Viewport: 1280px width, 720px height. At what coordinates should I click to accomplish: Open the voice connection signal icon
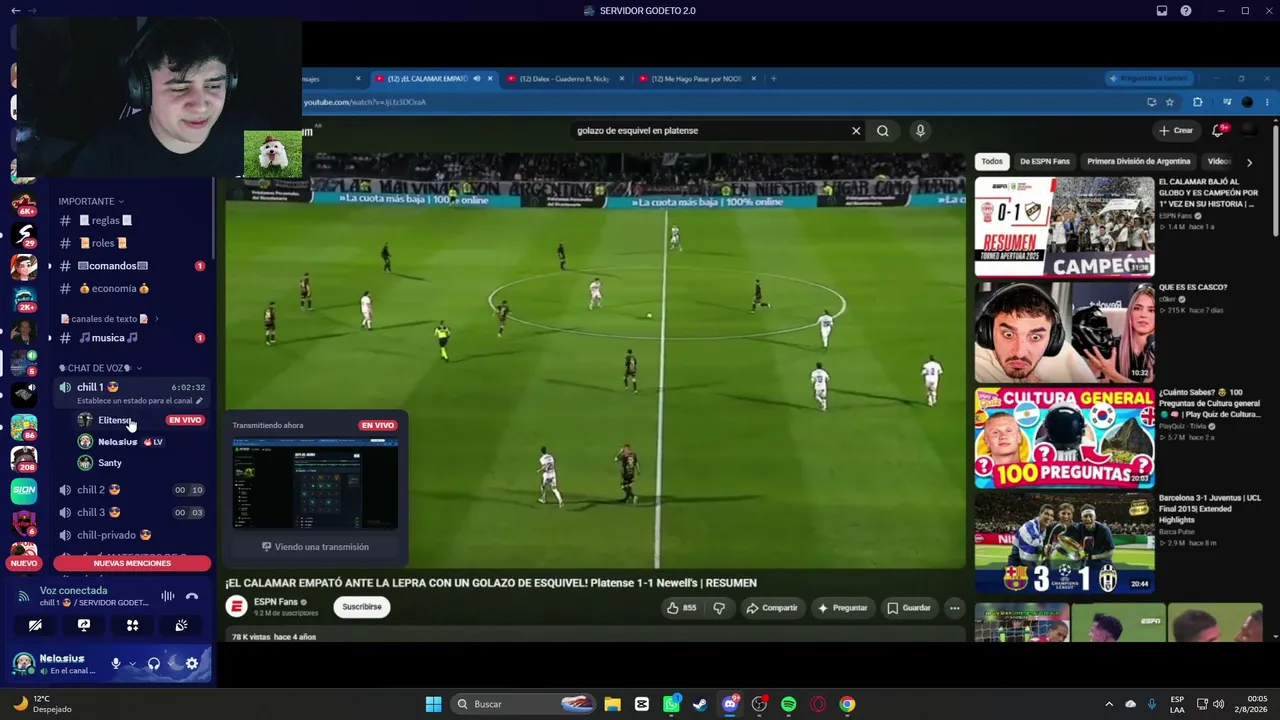tap(23, 596)
